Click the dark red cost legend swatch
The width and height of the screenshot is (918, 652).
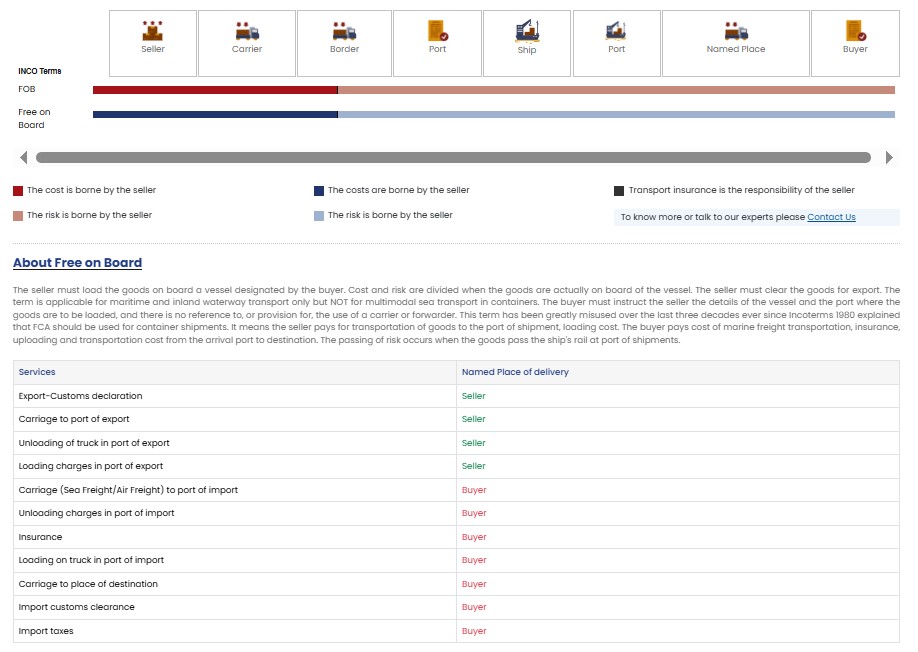pos(18,191)
